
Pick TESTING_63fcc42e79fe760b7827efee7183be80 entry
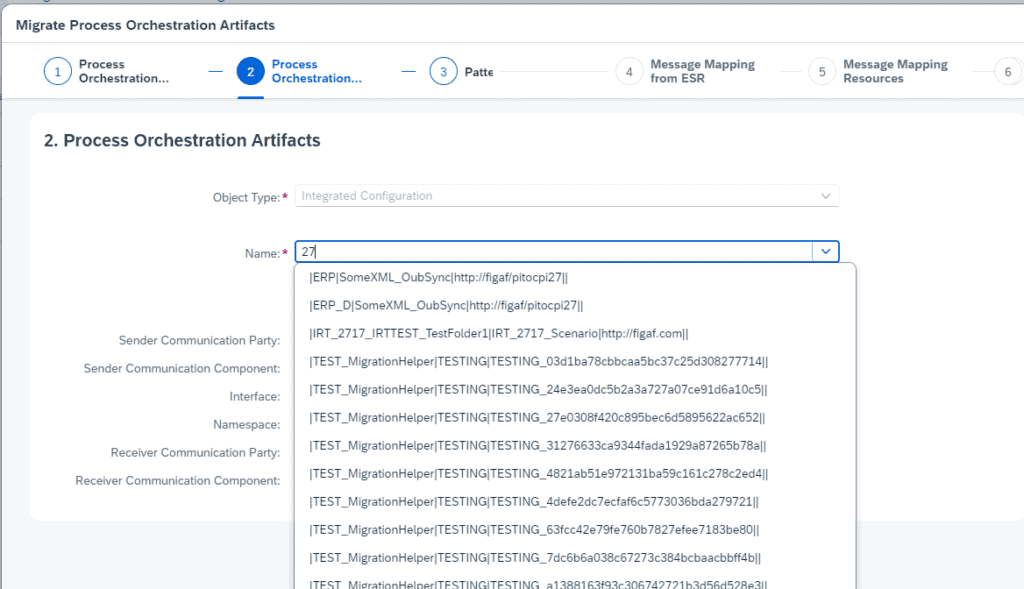[575, 530]
